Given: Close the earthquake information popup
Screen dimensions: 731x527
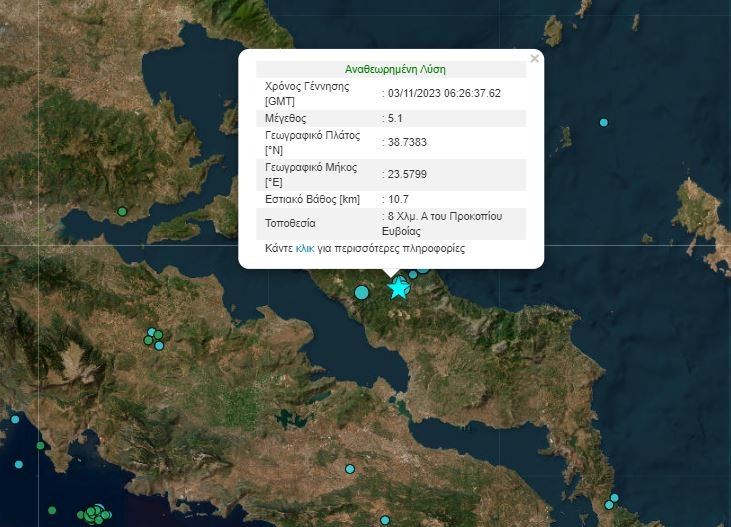Looking at the screenshot, I should [x=534, y=59].
